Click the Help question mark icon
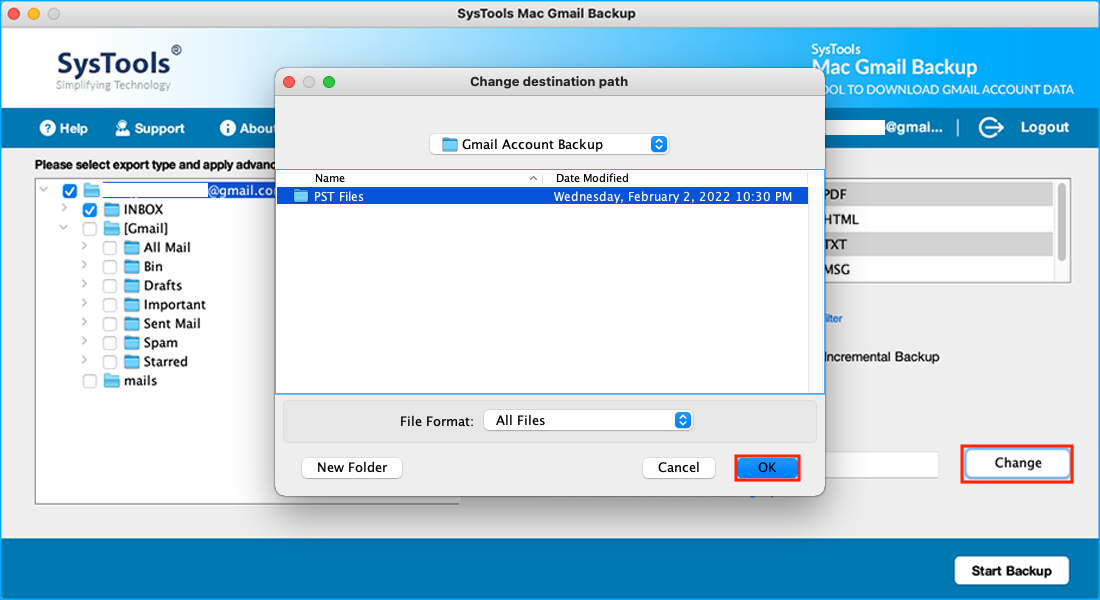The width and height of the screenshot is (1100, 600). click(47, 128)
